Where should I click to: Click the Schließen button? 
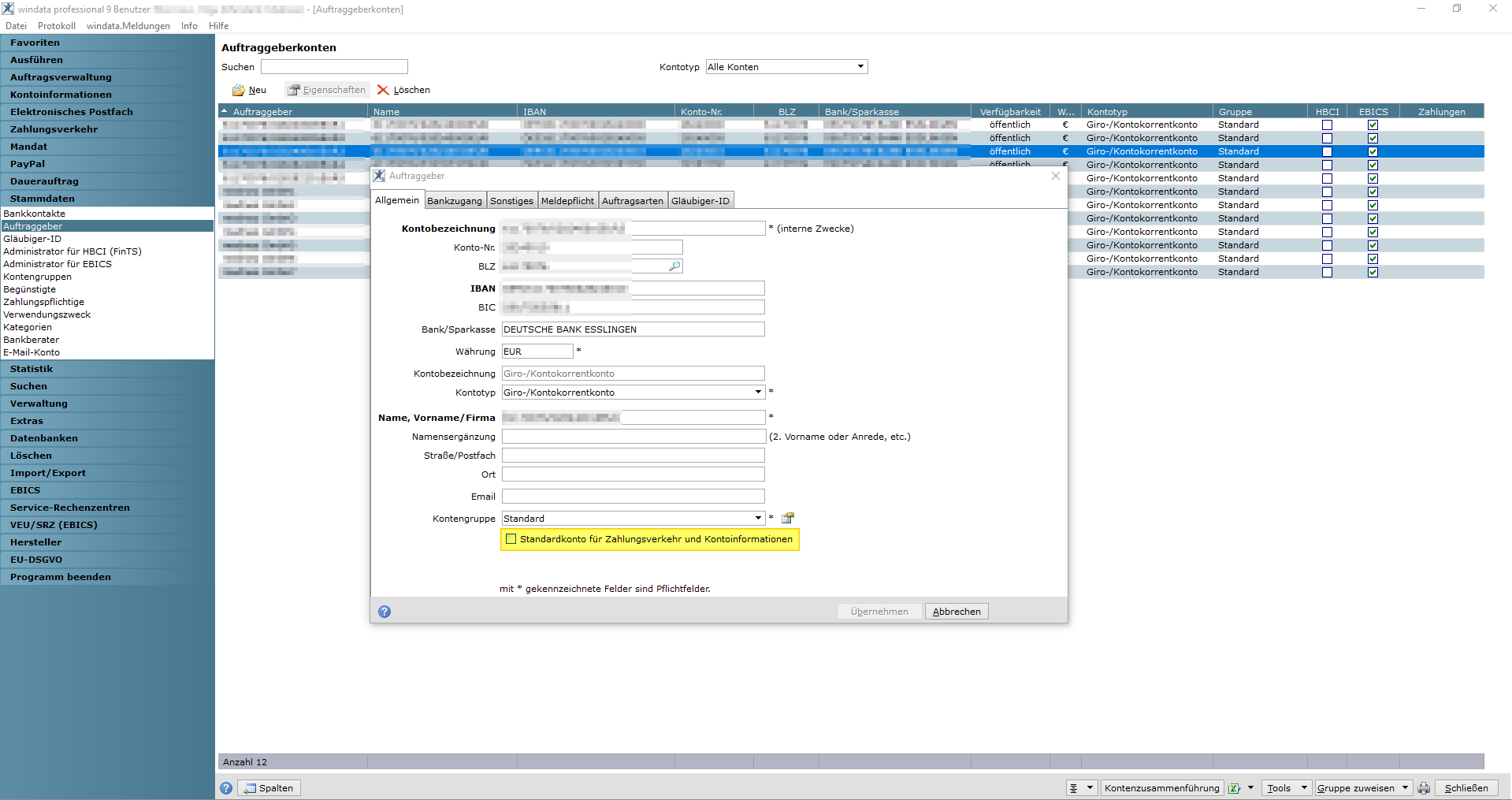point(1466,788)
